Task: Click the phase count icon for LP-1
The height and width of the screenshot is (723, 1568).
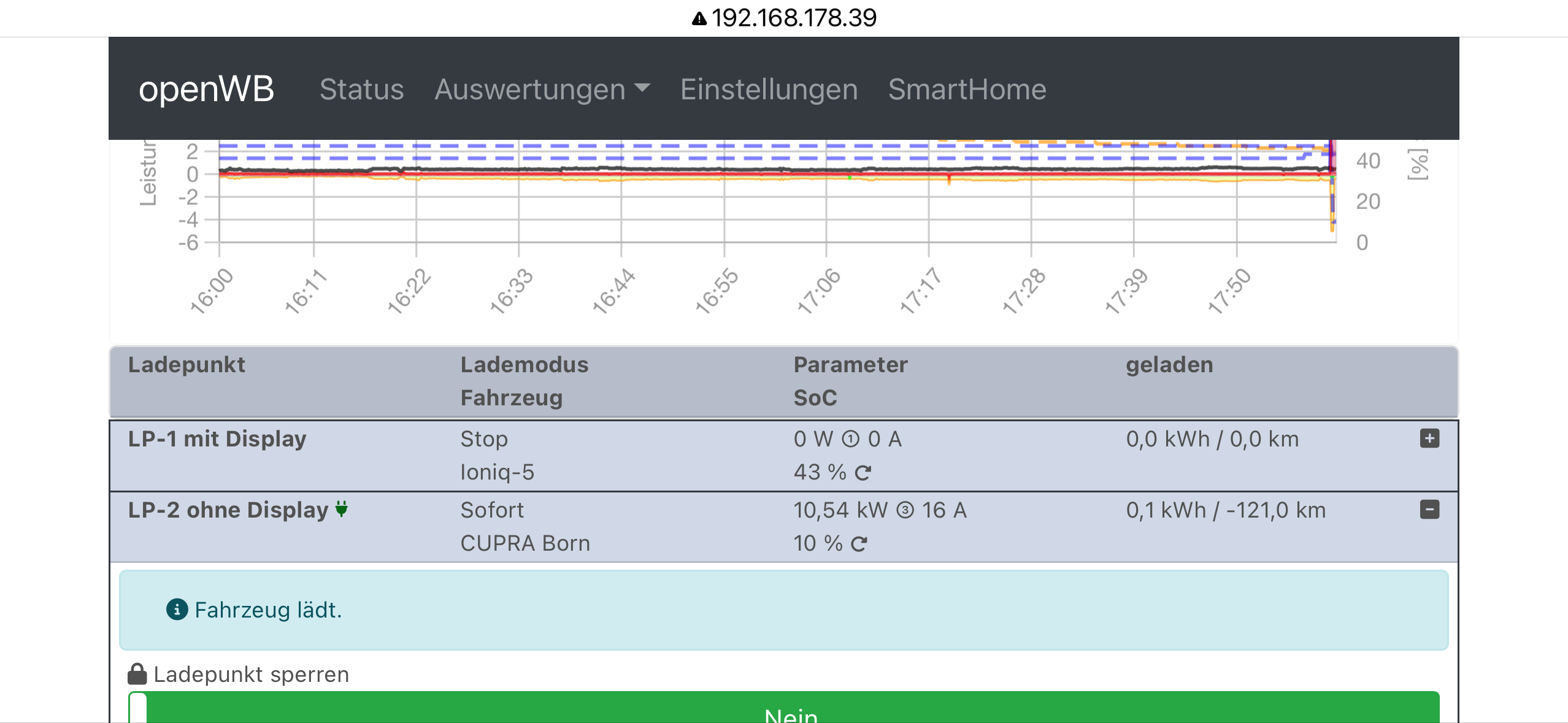Action: coord(850,439)
